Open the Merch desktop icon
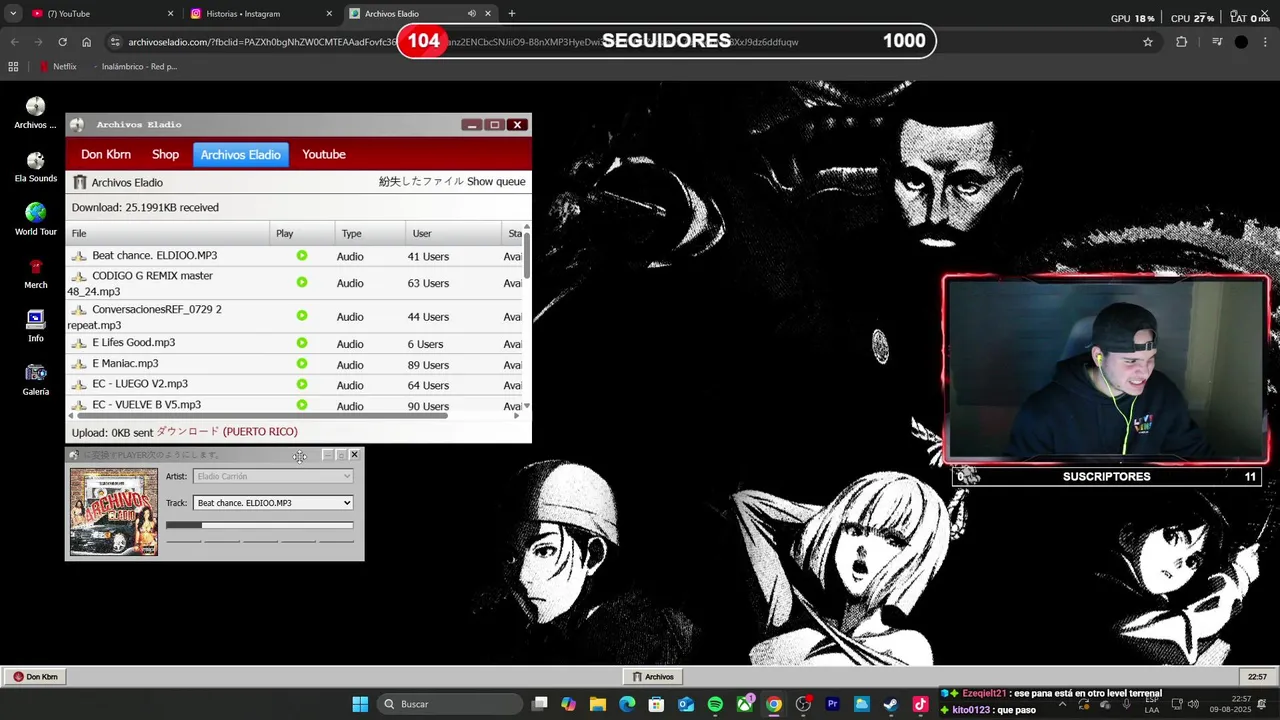 point(35,273)
